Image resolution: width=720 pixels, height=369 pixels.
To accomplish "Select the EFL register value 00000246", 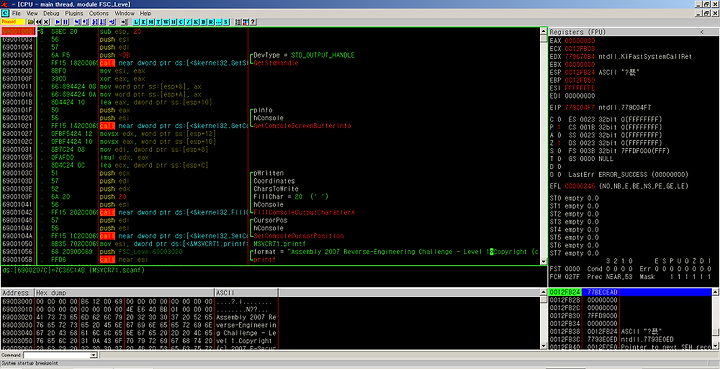I will (579, 186).
